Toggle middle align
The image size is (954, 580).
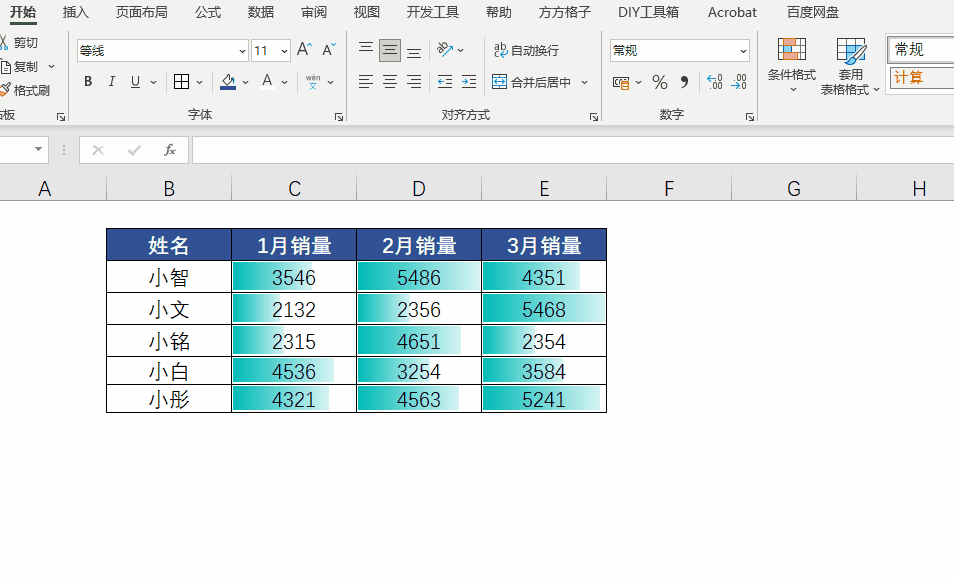[390, 50]
